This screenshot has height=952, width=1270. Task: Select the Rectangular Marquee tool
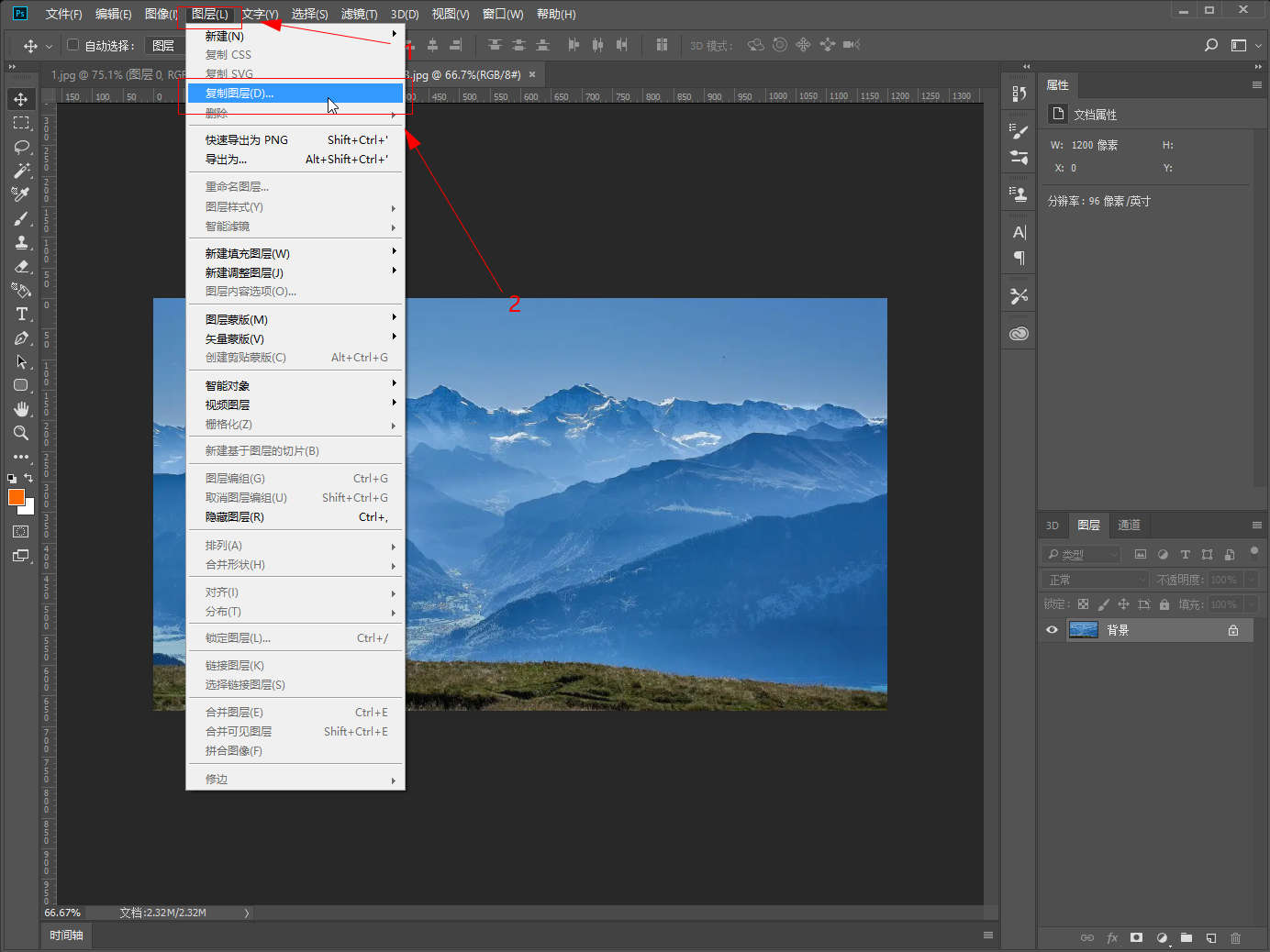coord(21,123)
